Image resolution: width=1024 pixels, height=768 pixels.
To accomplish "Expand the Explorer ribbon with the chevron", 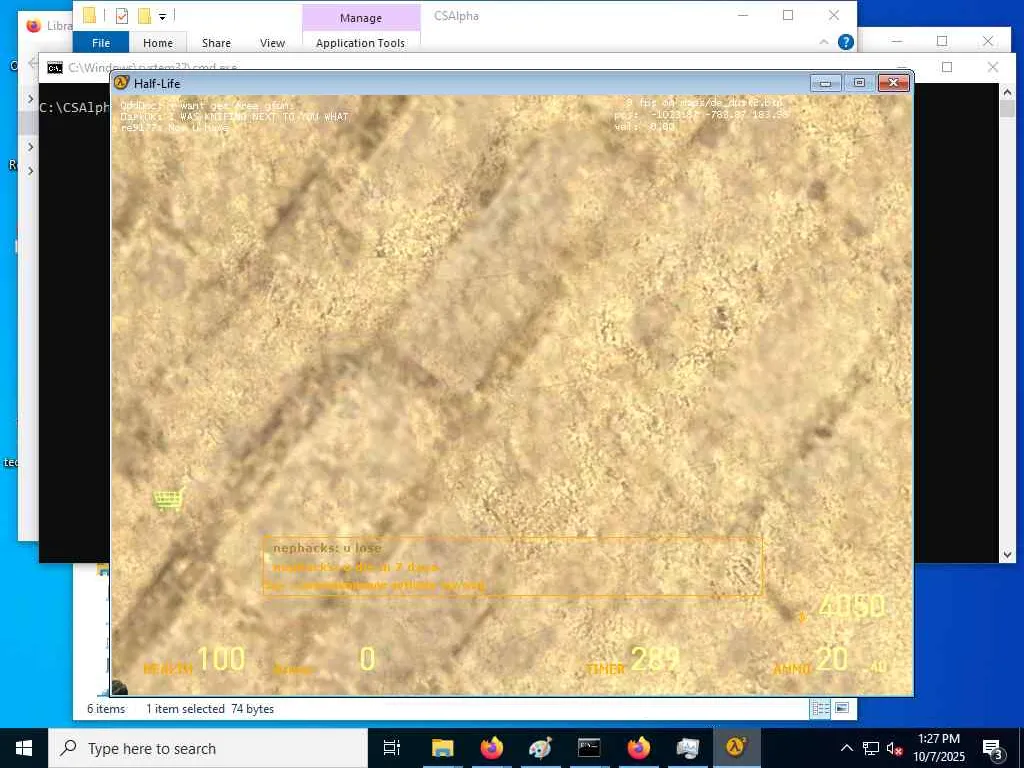I will [x=824, y=42].
